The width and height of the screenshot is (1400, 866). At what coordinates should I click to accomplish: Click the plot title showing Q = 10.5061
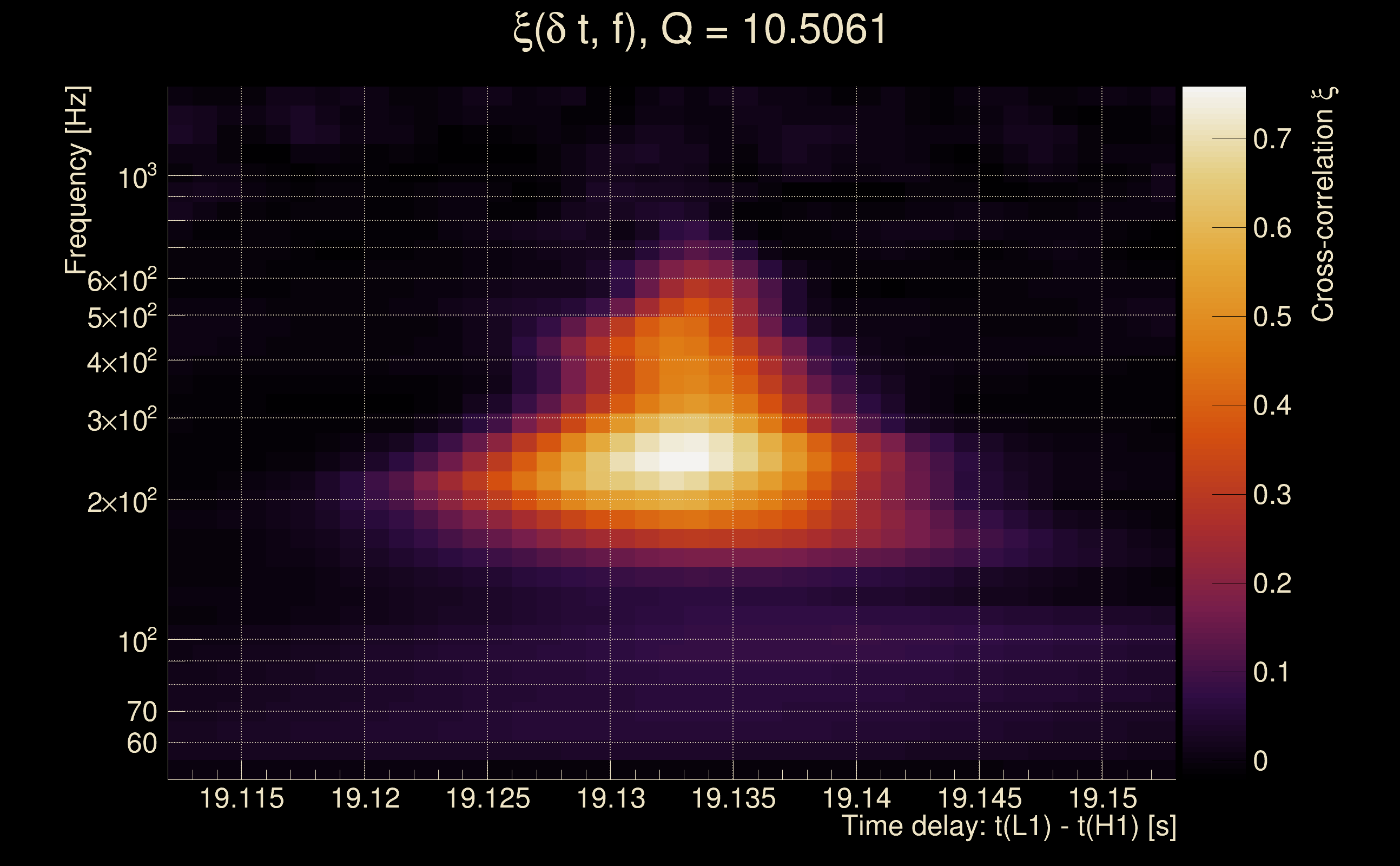pyautogui.click(x=699, y=30)
